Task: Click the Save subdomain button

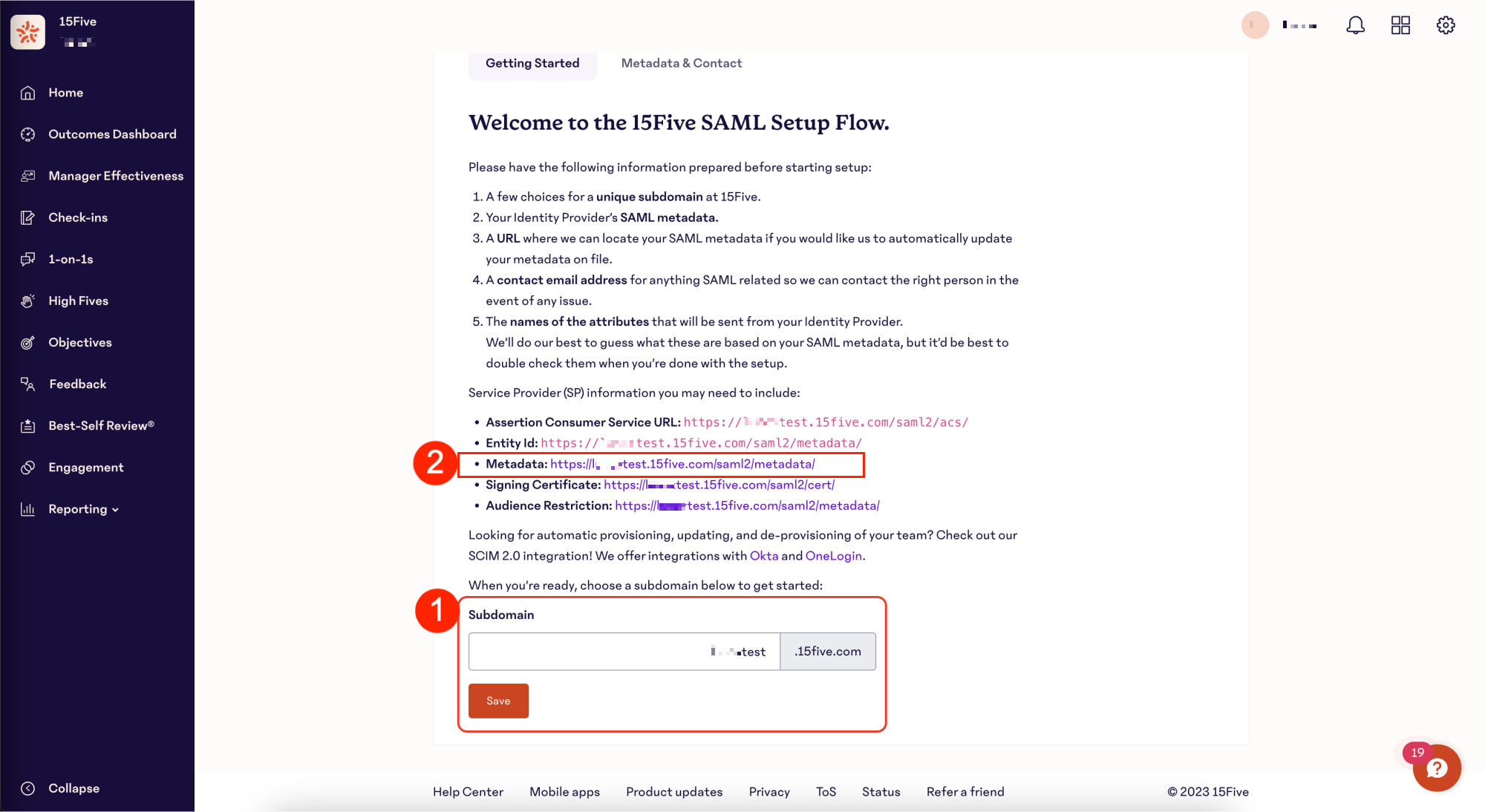Action: pos(498,700)
